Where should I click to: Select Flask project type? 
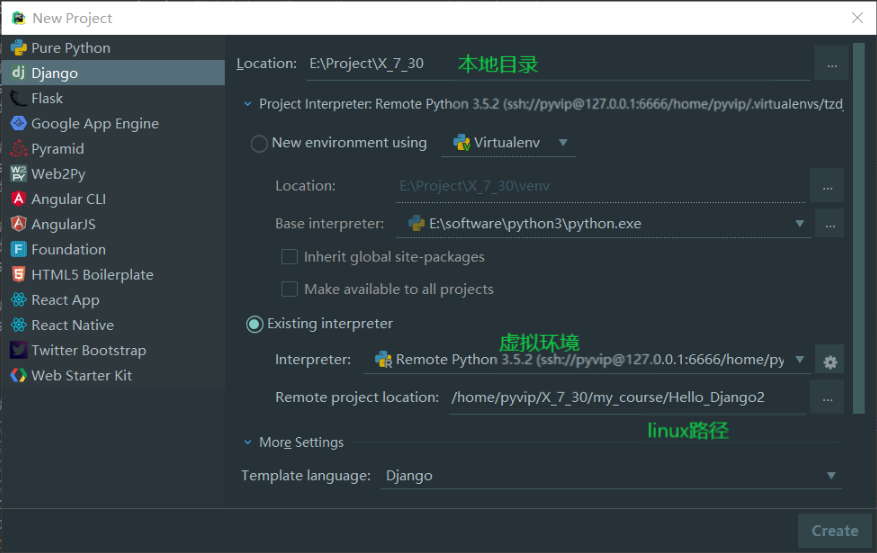113,98
